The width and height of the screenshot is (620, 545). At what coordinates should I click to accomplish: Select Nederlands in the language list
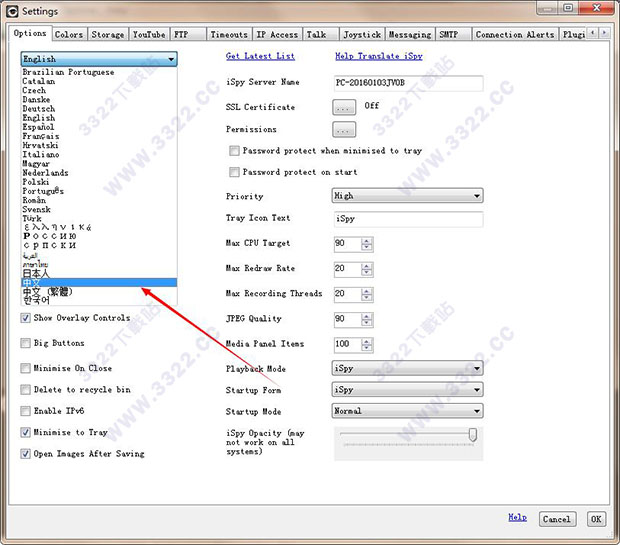[x=99, y=173]
